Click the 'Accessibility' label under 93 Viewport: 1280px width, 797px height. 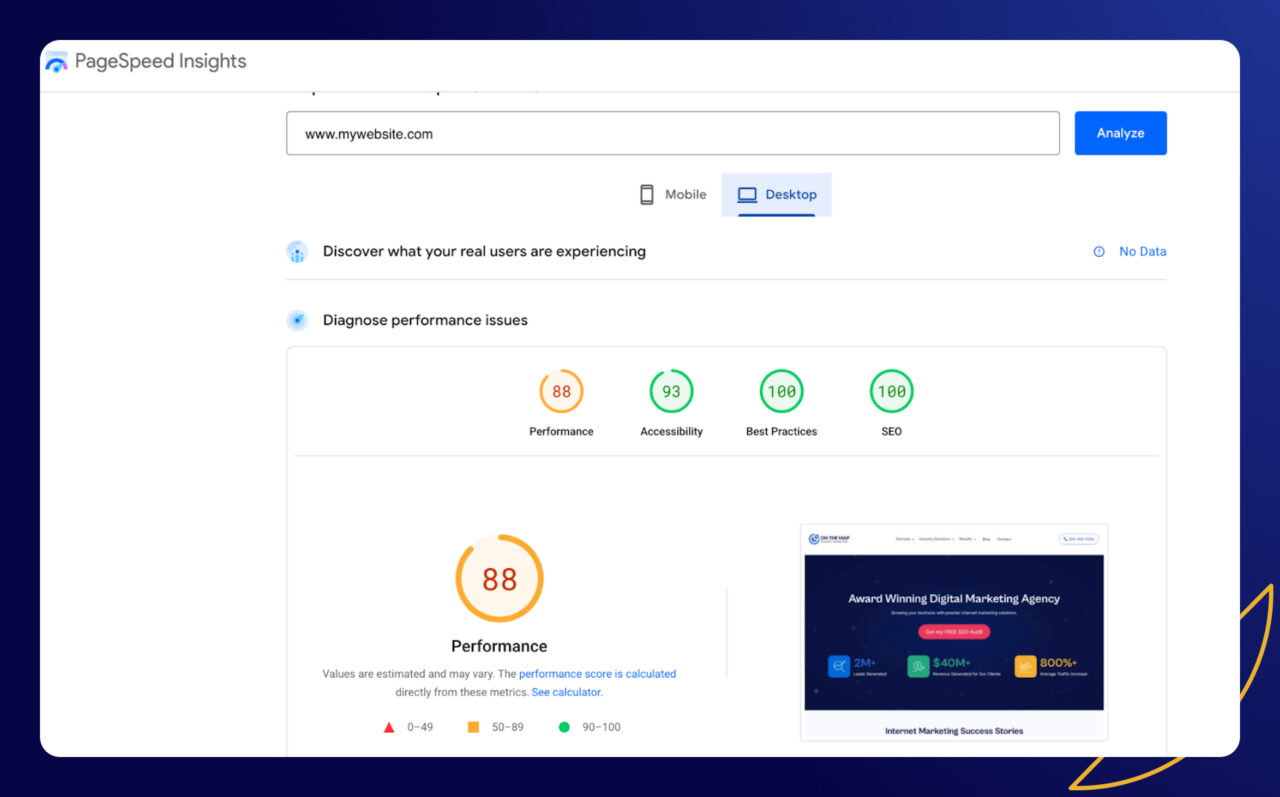tap(671, 432)
